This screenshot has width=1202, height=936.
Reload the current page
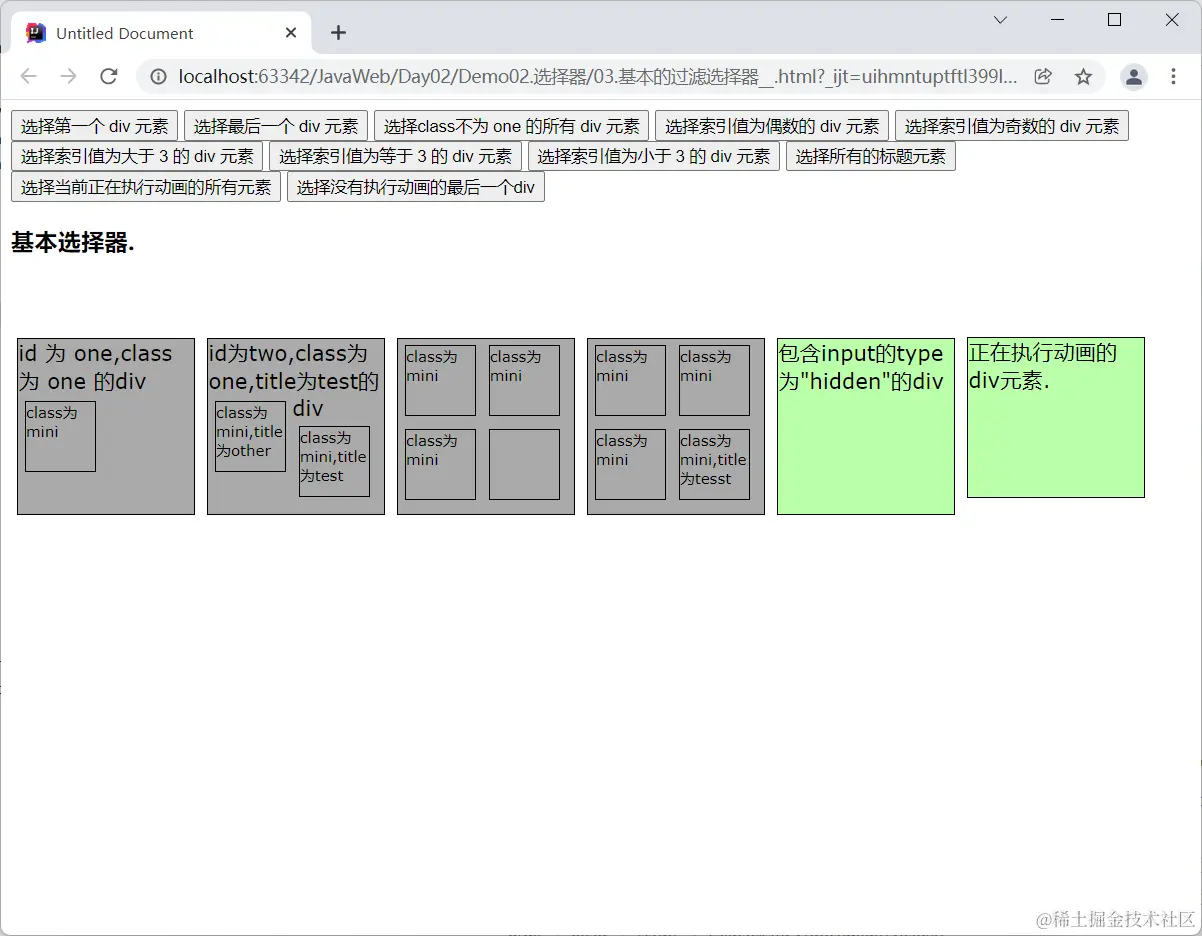click(109, 77)
